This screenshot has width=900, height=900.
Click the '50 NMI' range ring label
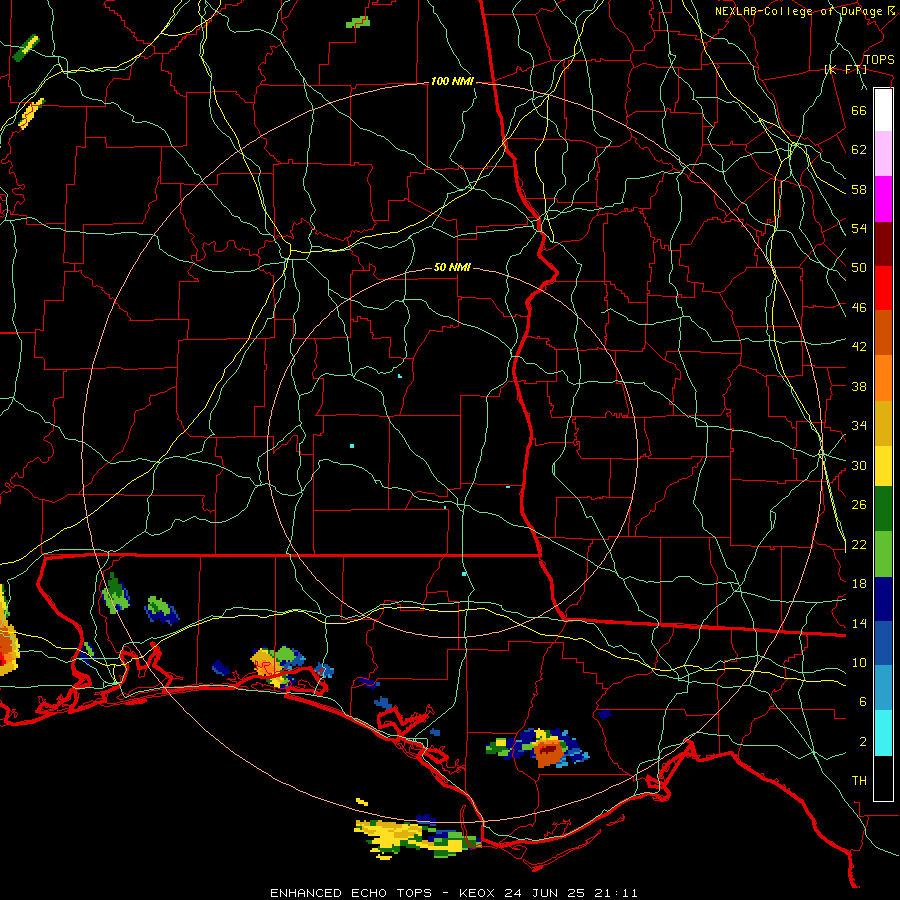point(452,267)
